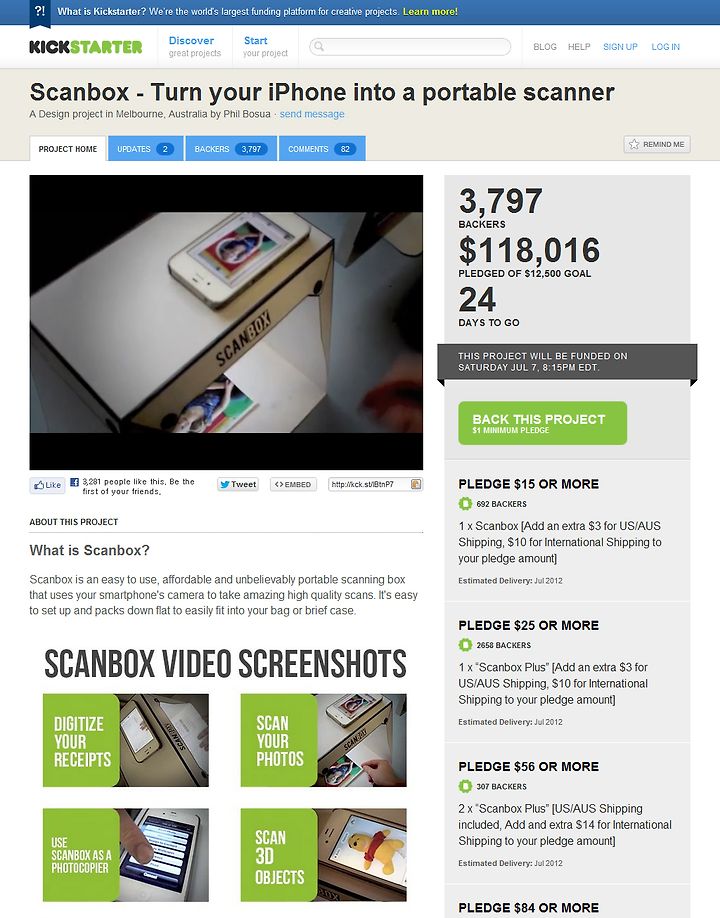The image size is (720, 918).
Task: Click the question mark banner ribbon icon
Action: click(40, 13)
